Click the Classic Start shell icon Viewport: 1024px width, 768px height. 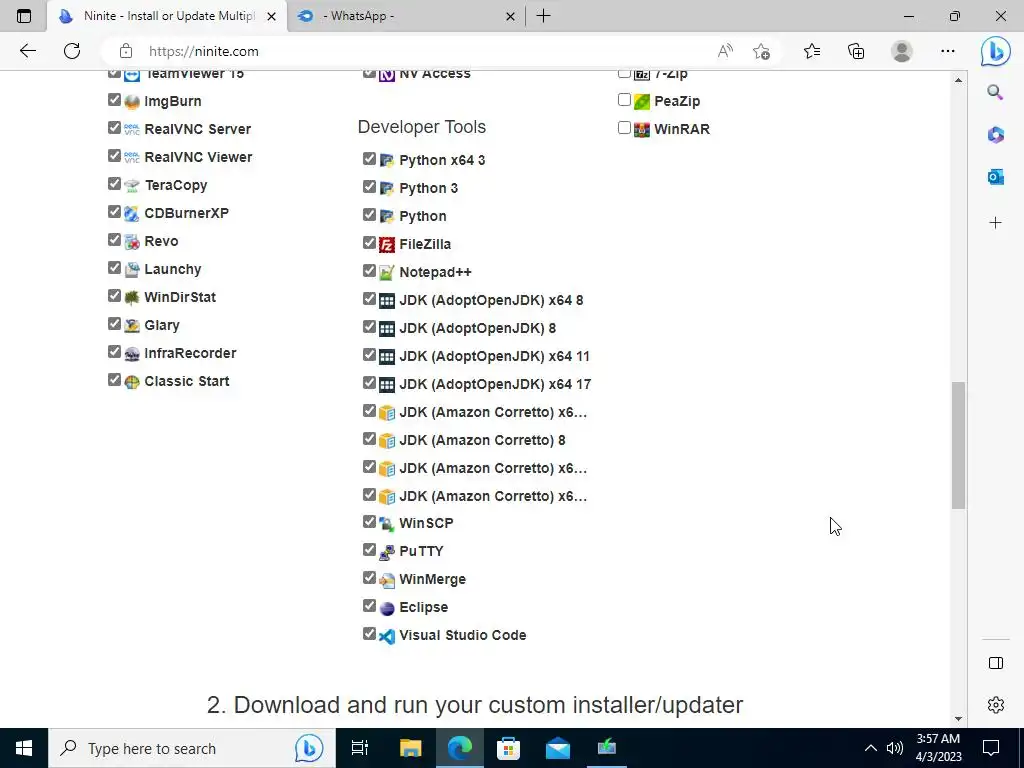point(132,382)
